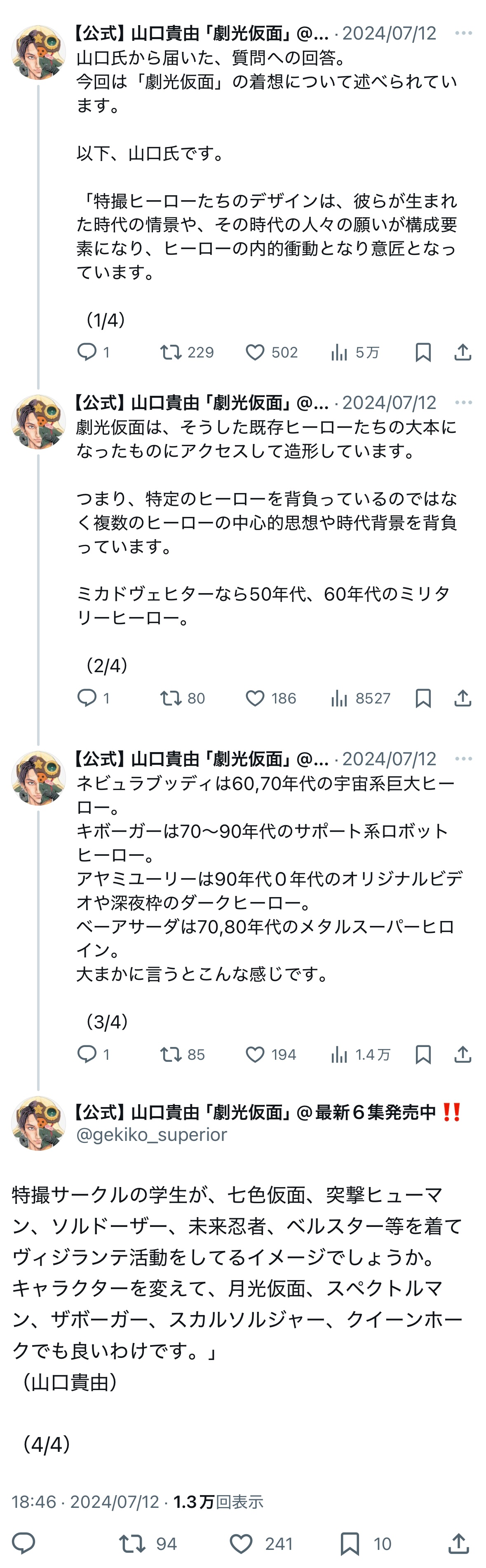Open the @gekiko_superior profile handle
Screen dimensions: 486x1568
pos(152,1134)
